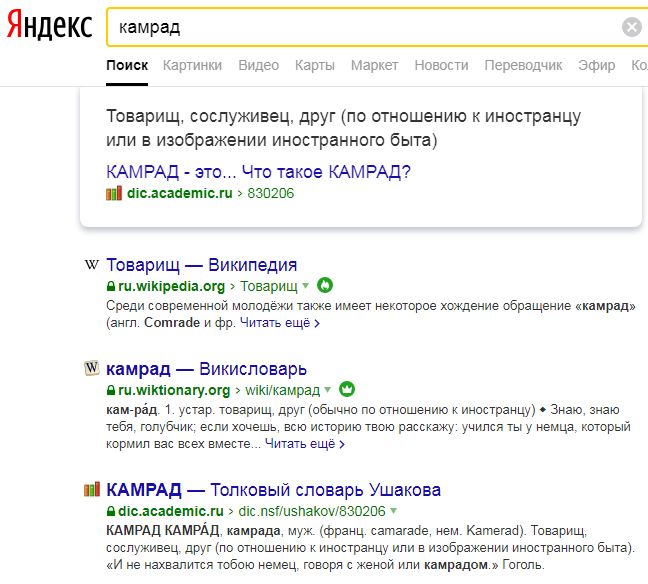Select the Эфир tab

pyautogui.click(x=596, y=65)
